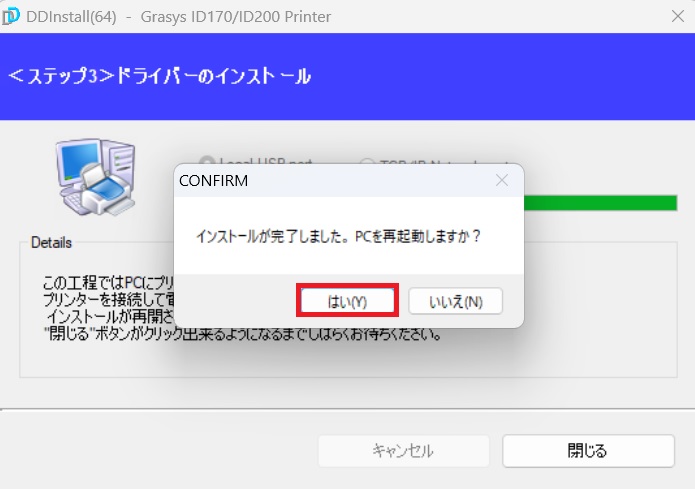Click the Details group label
The height and width of the screenshot is (489, 695).
(51, 242)
